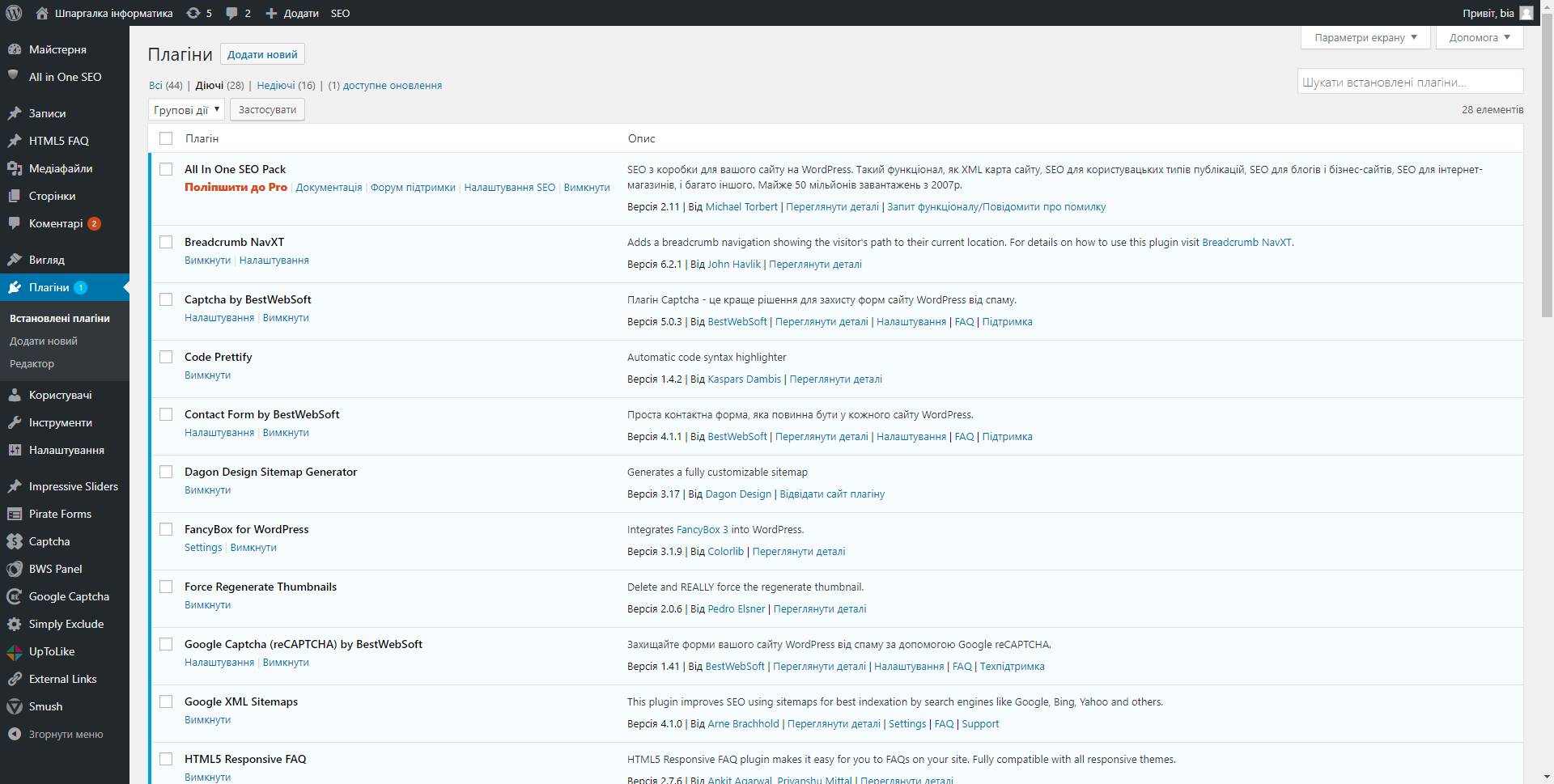Expand the Параметри екрану panel
Screen dimensions: 1554x784
tap(1365, 37)
